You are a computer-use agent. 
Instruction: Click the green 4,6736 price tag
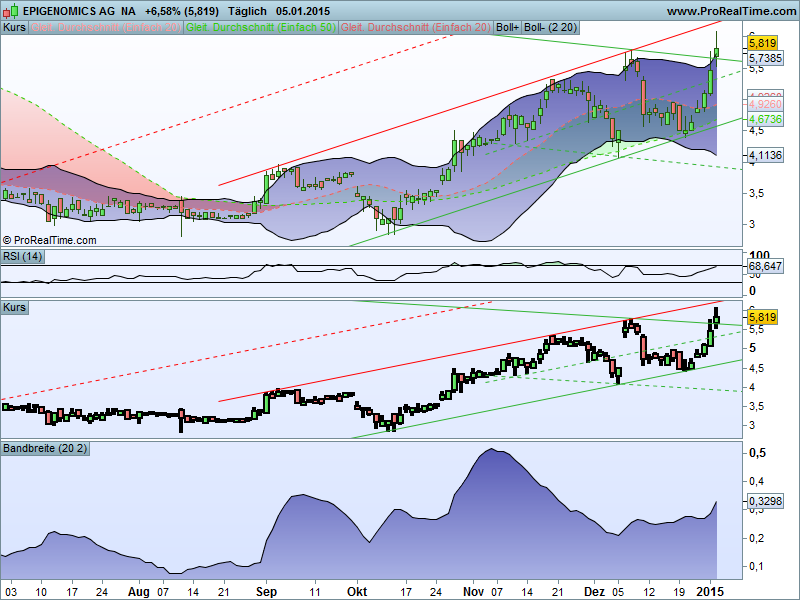click(765, 119)
